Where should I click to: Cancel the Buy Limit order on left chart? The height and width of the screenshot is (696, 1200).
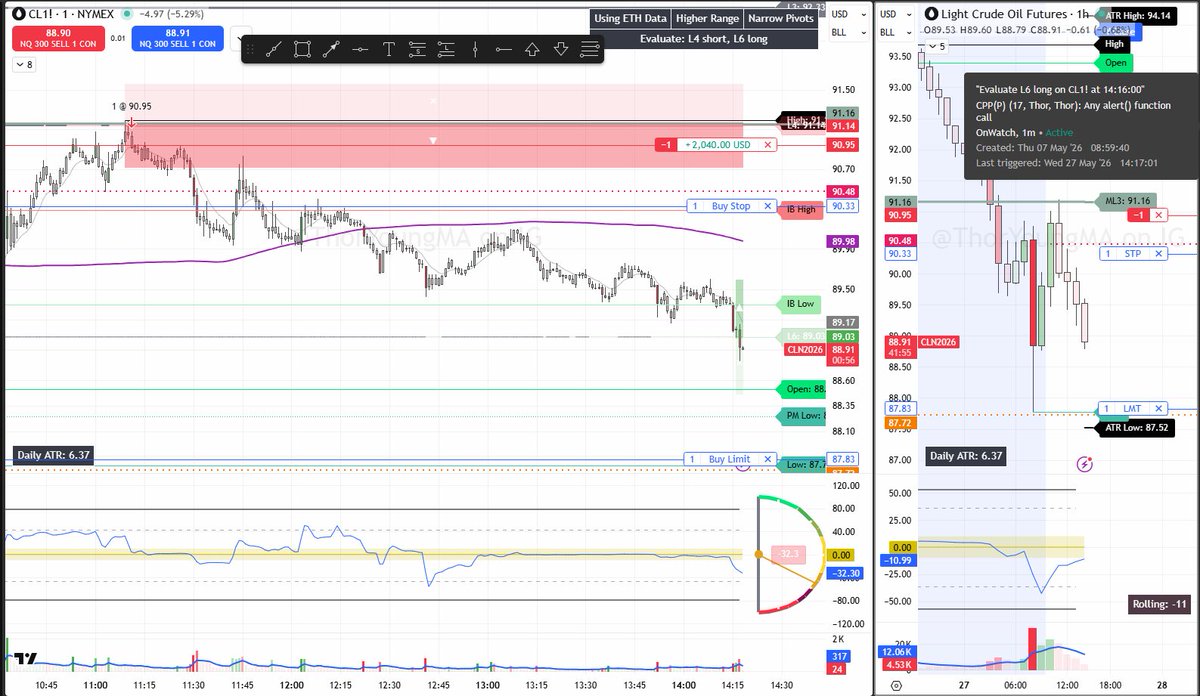point(768,459)
